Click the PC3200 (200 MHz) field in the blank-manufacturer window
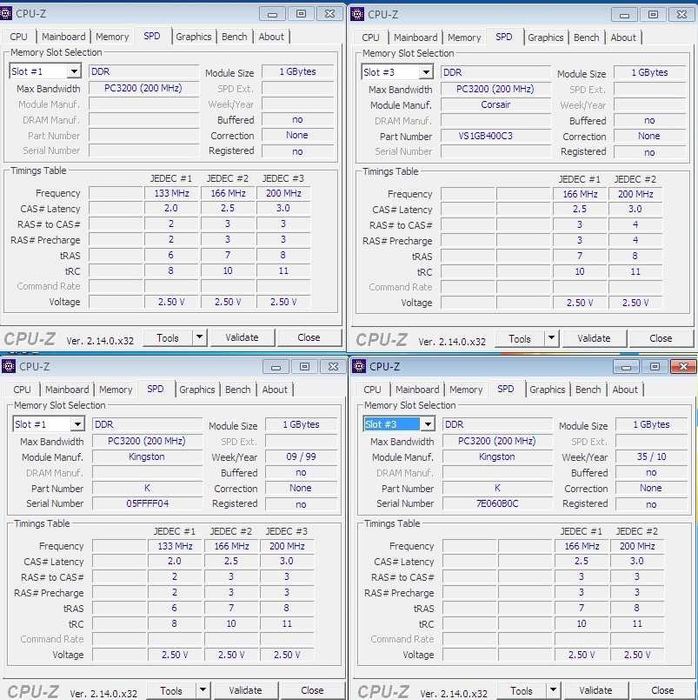 (144, 88)
